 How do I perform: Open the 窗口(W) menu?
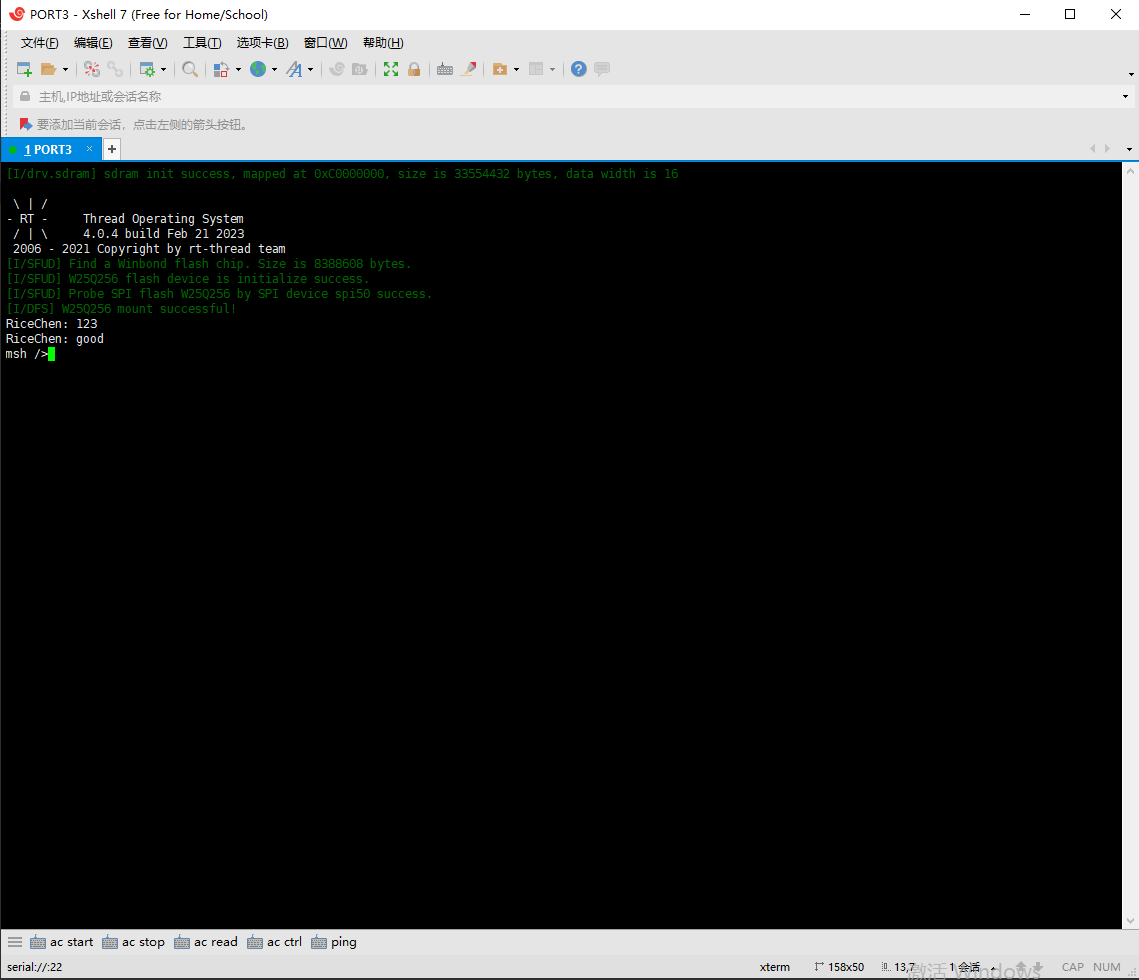[x=325, y=43]
